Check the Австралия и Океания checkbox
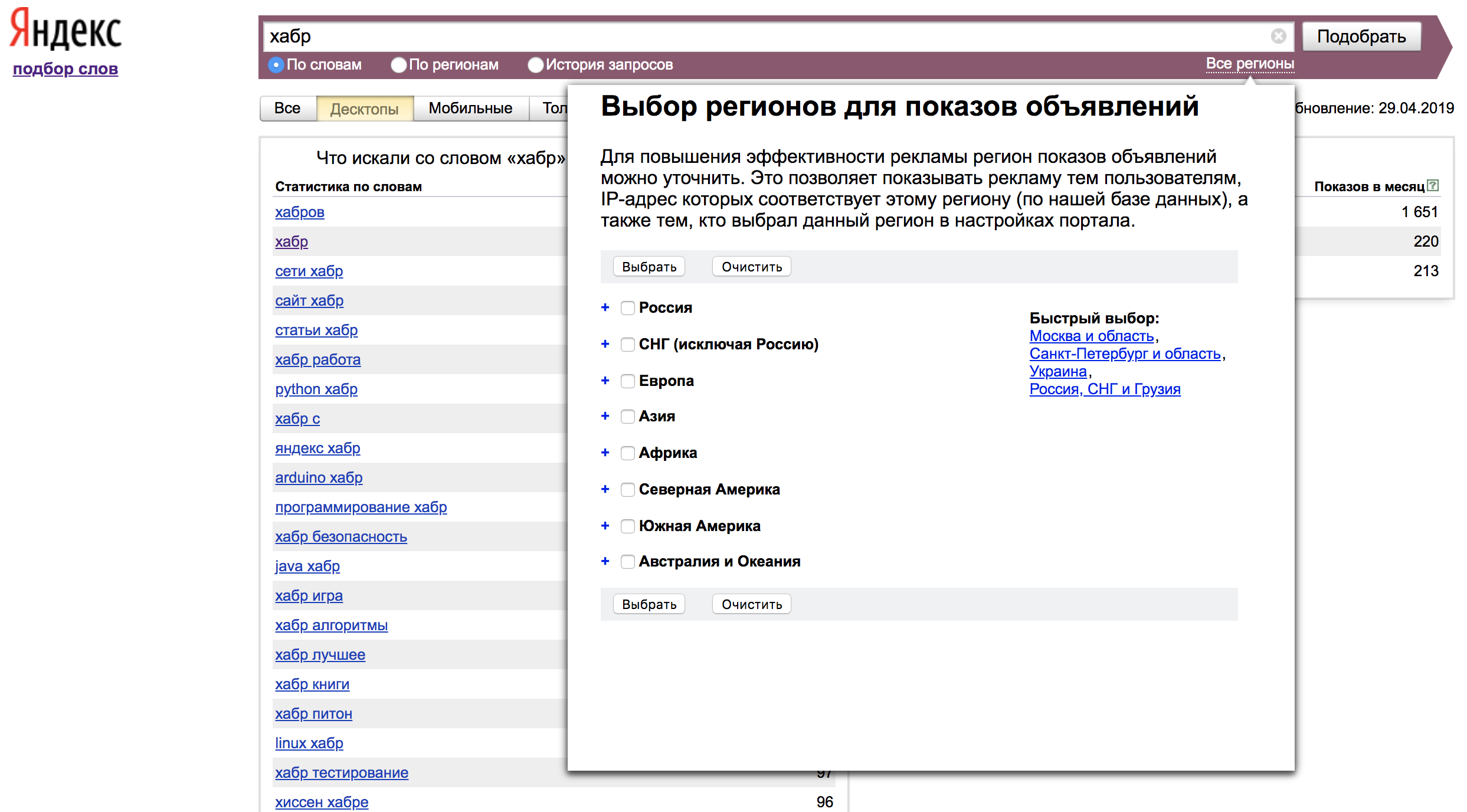Screen dimensions: 1467x812 pos(628,562)
